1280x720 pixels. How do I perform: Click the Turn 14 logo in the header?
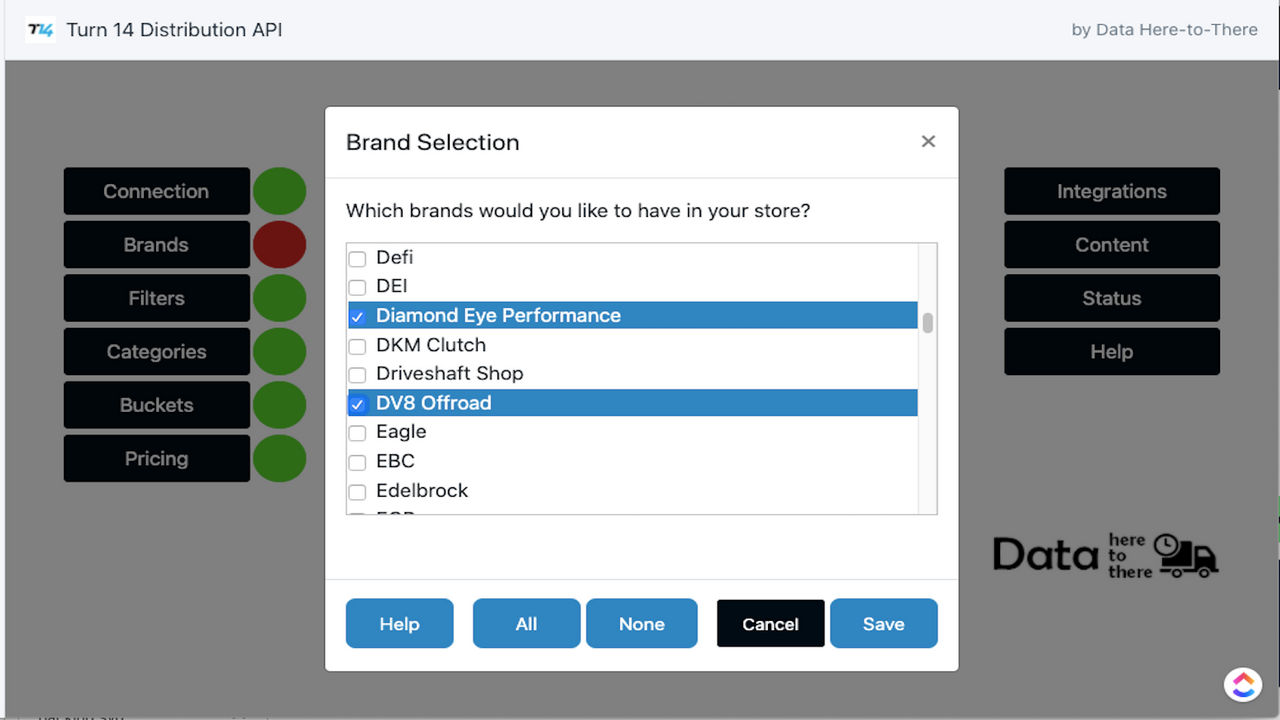click(x=39, y=30)
